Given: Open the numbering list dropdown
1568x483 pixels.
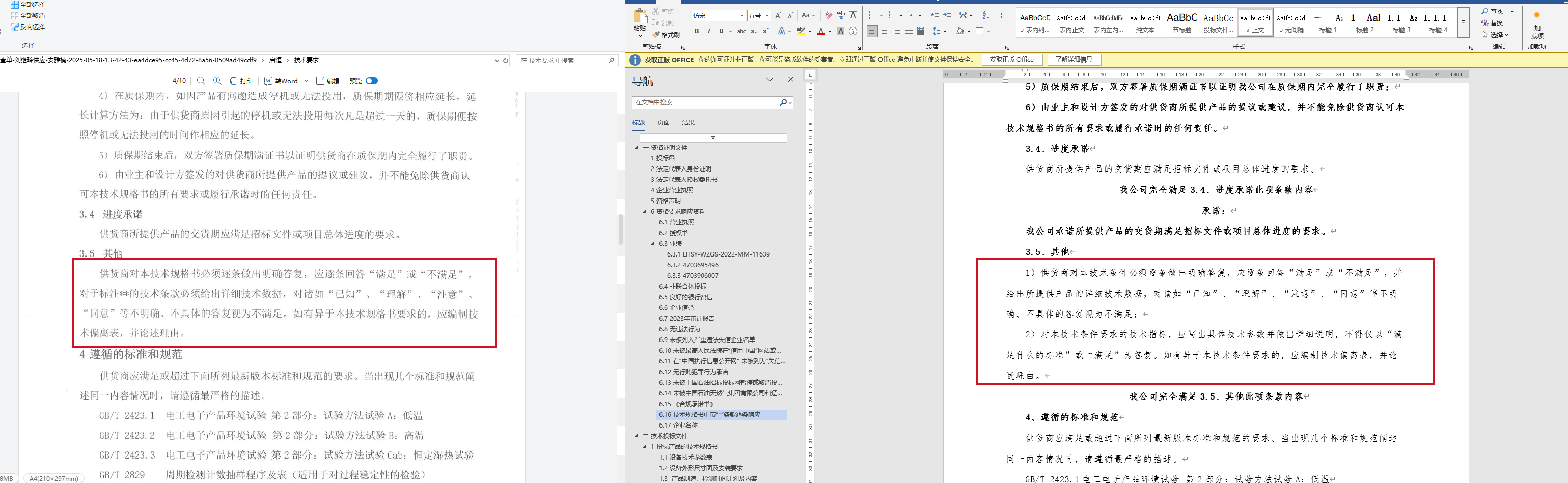Looking at the screenshot, I should (901, 15).
